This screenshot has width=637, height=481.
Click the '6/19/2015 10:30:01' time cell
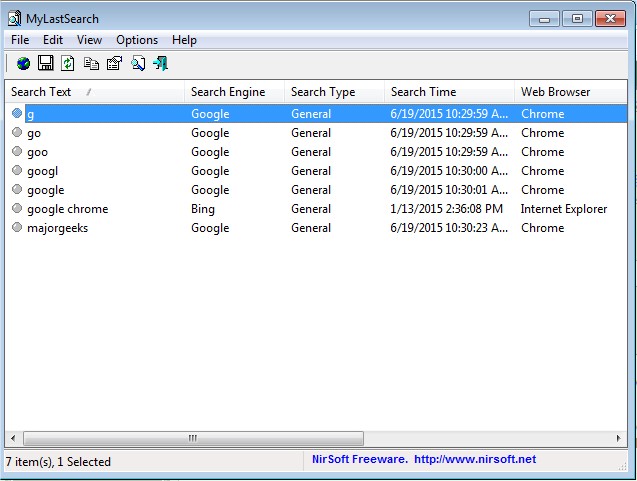click(x=449, y=190)
